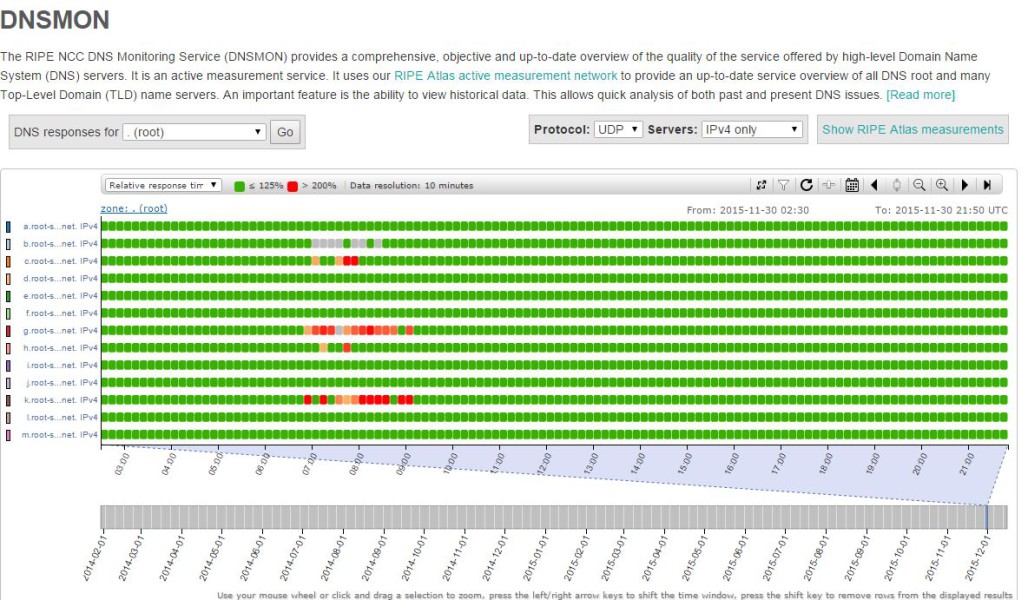Jump to latest data with skip-end arrow
Viewport: 1028px width, 600px height.
[987, 185]
